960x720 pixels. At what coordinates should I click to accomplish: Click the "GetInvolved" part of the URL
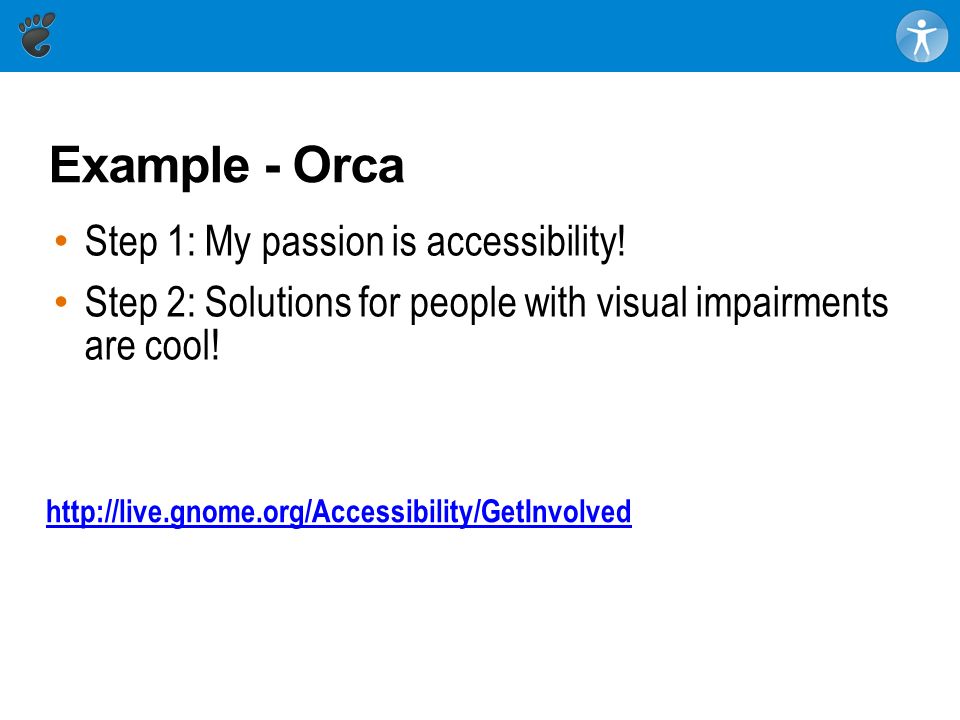556,511
